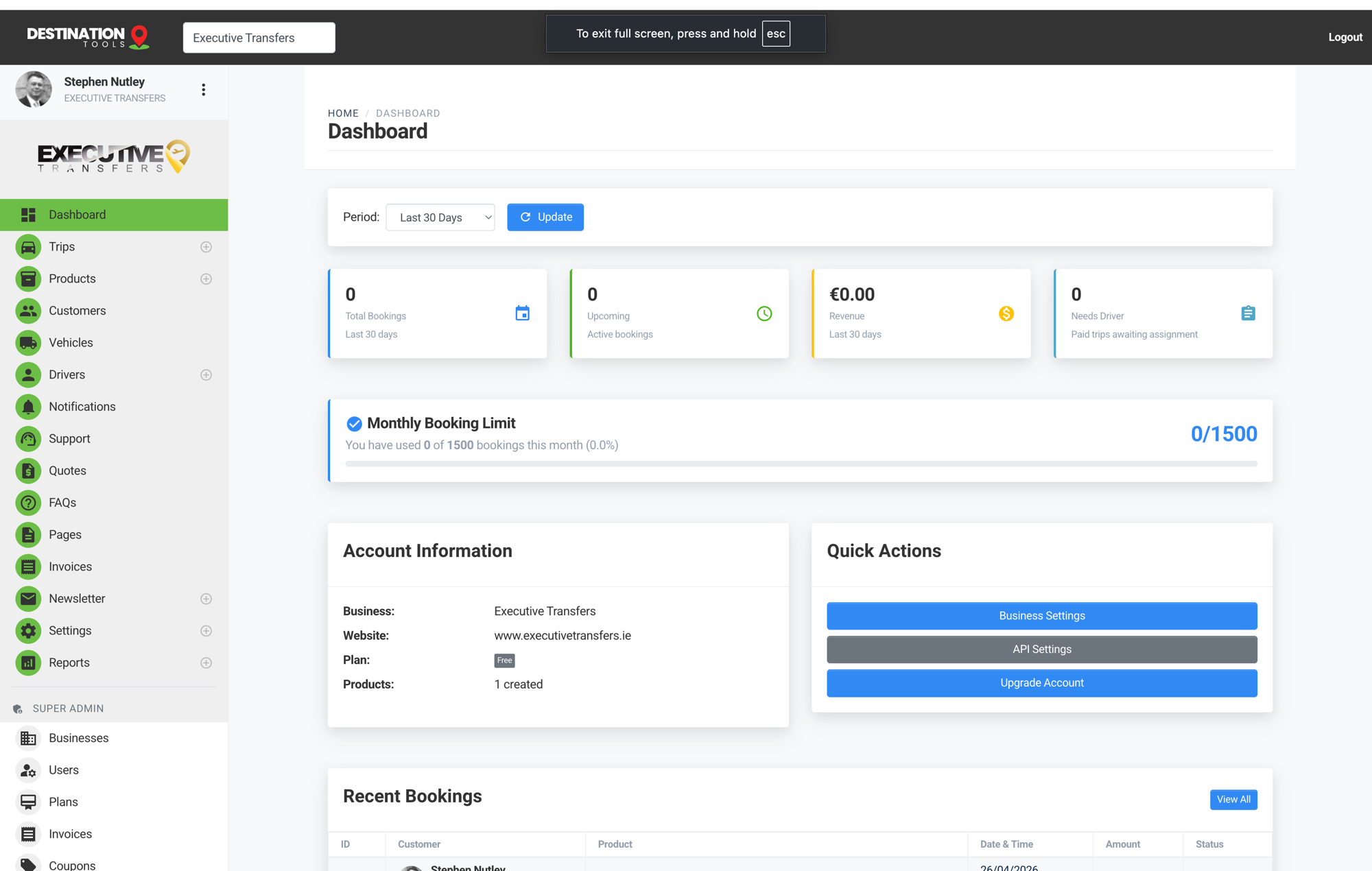Click View All in Recent Bookings
This screenshot has height=871, width=1372.
(1233, 800)
